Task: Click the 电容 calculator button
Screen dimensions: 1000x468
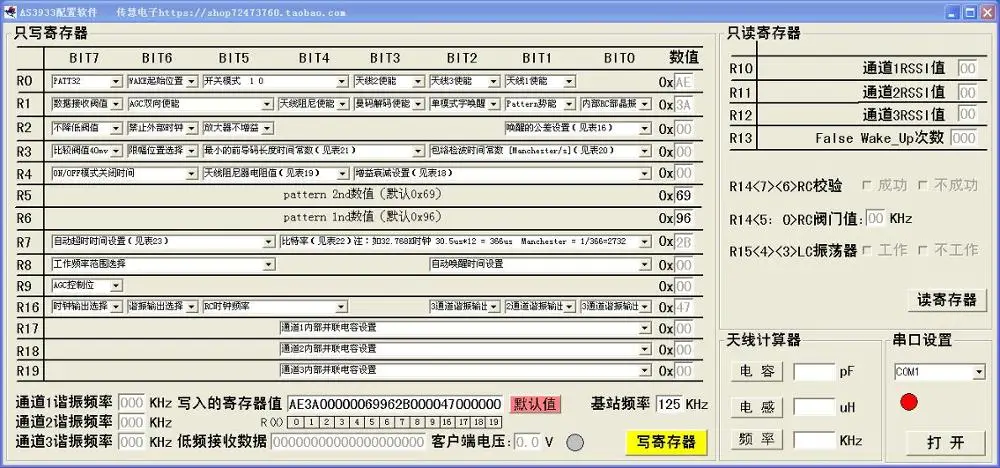Action: (x=756, y=372)
